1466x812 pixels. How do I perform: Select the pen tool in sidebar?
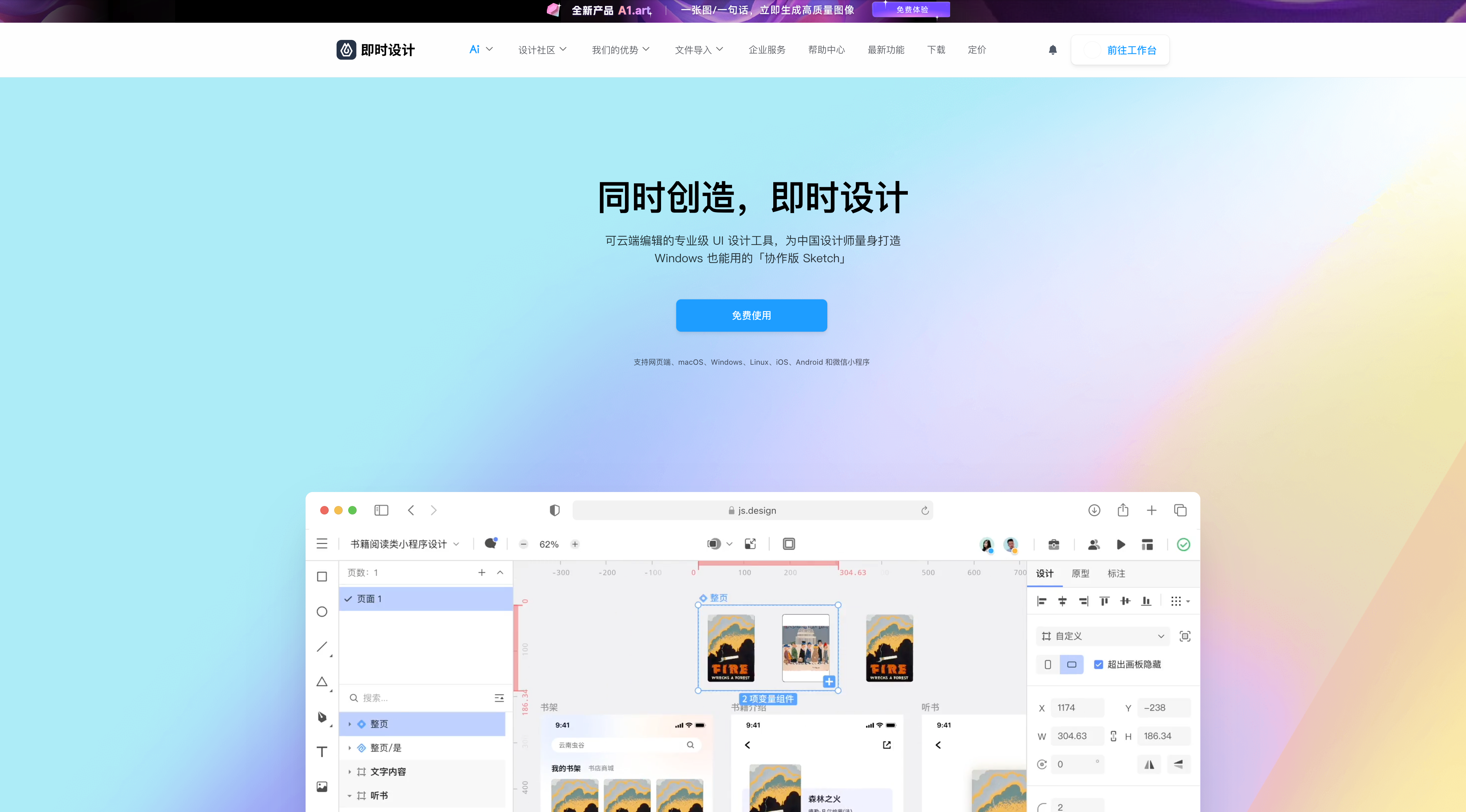[322, 717]
